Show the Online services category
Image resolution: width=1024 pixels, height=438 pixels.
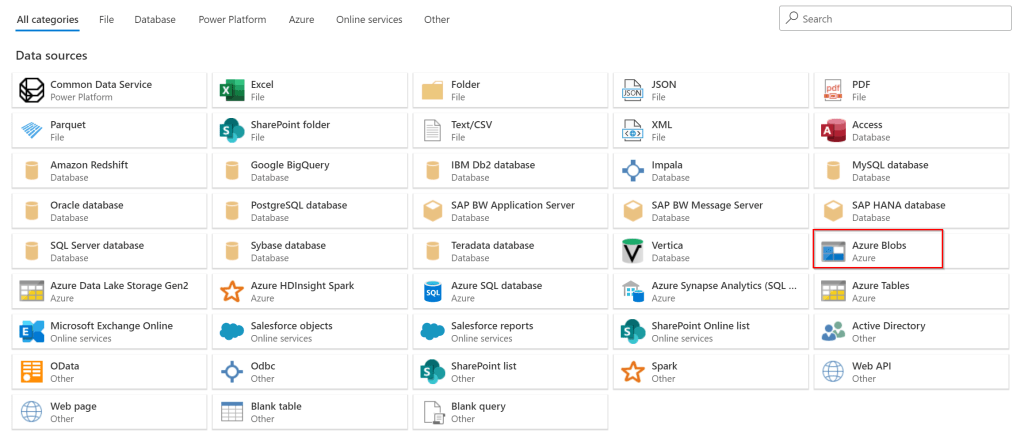pos(369,20)
